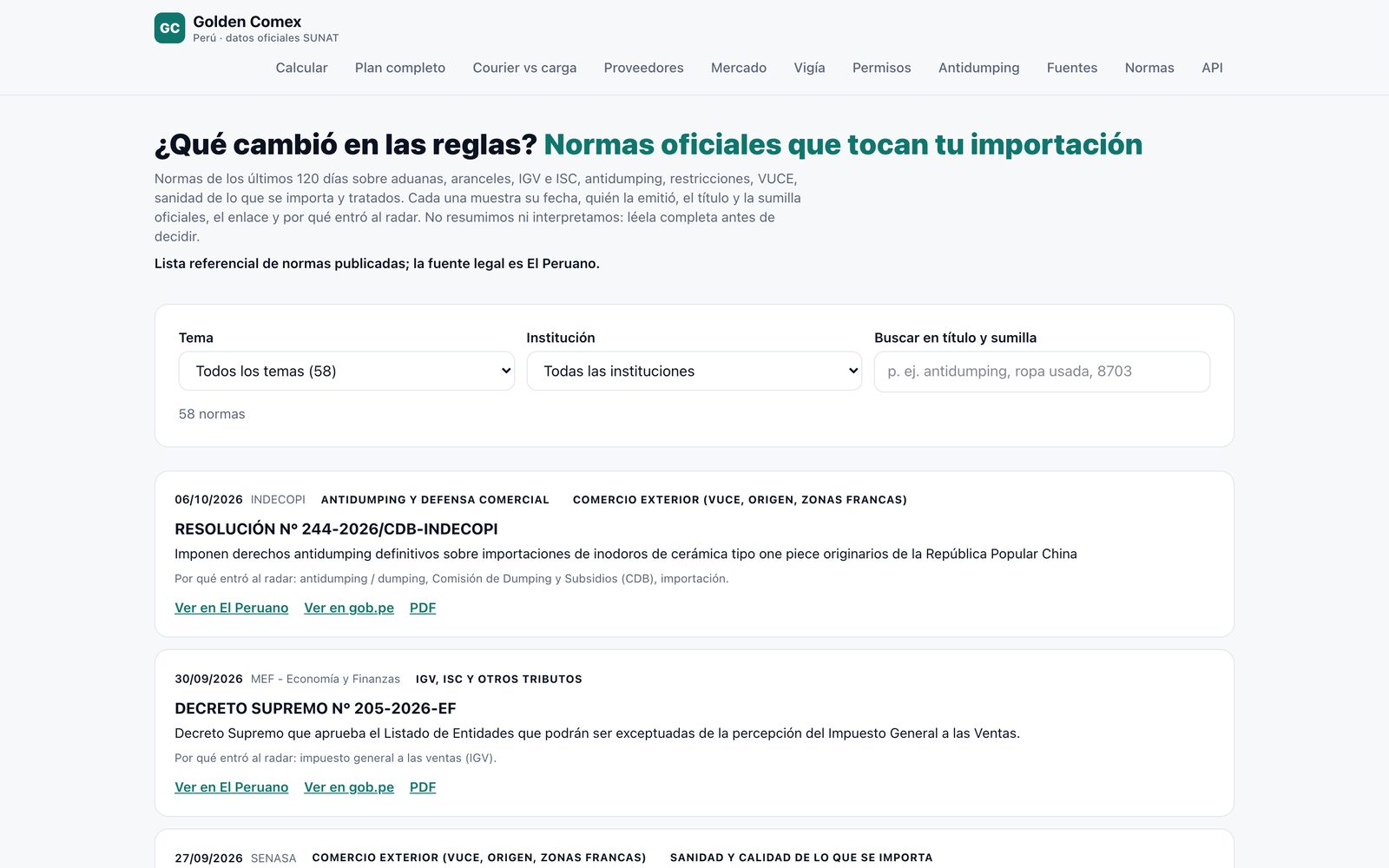The height and width of the screenshot is (868, 1389).
Task: Go to Plan completo
Action: 400,68
